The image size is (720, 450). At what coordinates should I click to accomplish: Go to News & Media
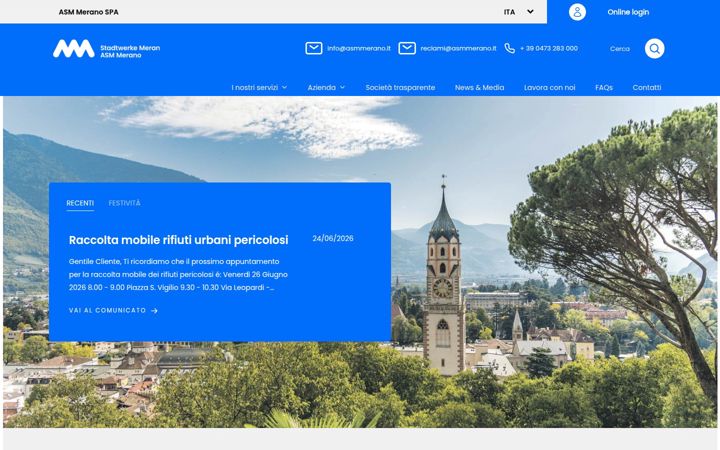point(479,87)
